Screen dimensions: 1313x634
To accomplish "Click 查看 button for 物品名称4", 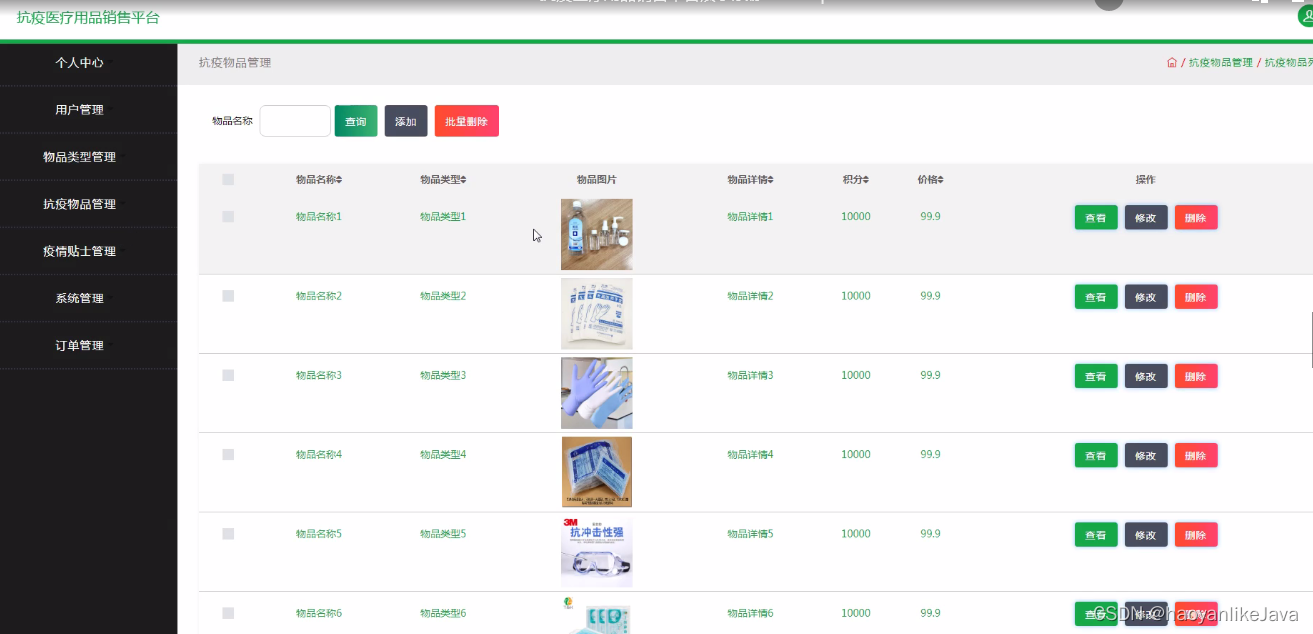I will tap(1096, 455).
